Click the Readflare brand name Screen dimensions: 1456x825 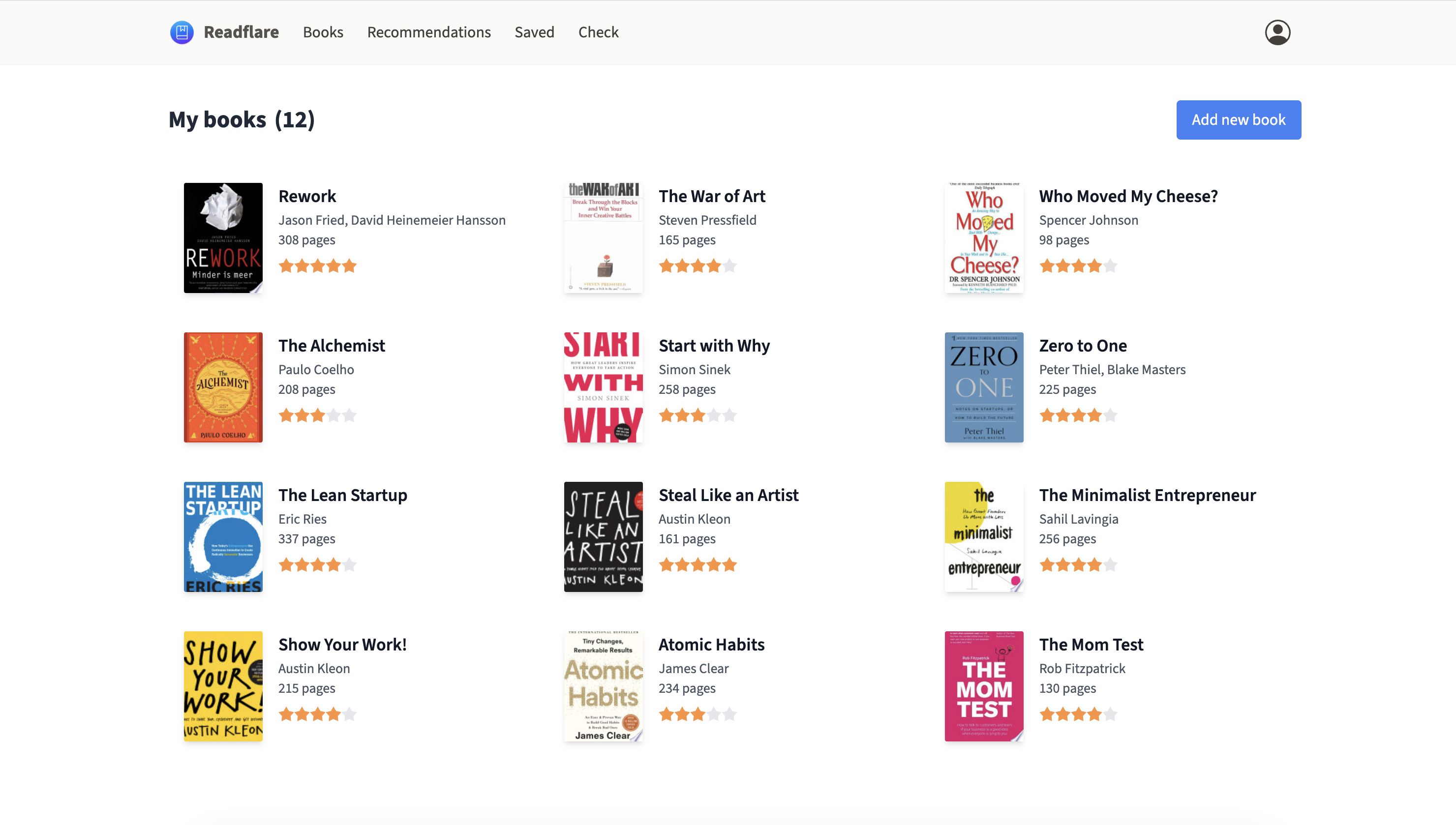(x=242, y=32)
